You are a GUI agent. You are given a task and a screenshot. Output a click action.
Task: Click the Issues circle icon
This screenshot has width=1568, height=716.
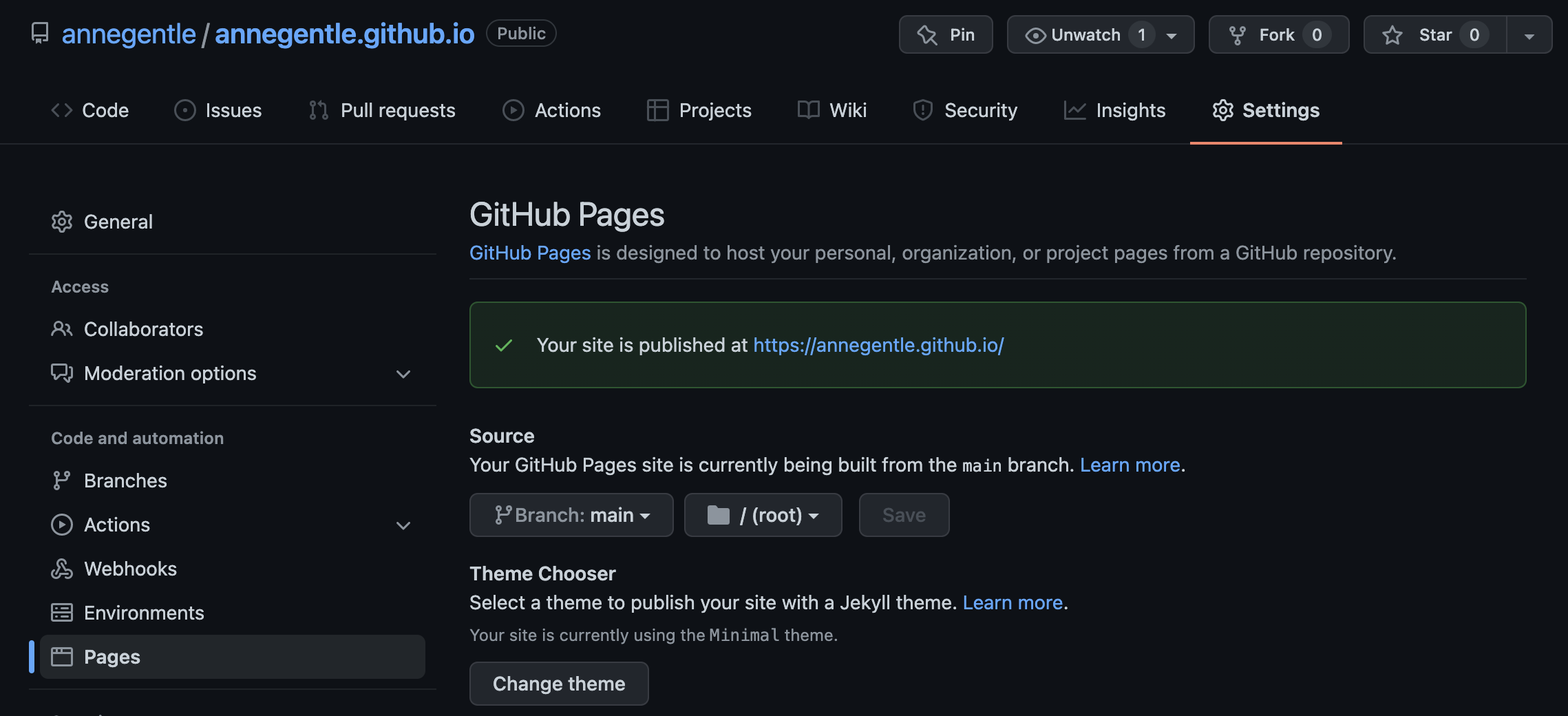[184, 110]
